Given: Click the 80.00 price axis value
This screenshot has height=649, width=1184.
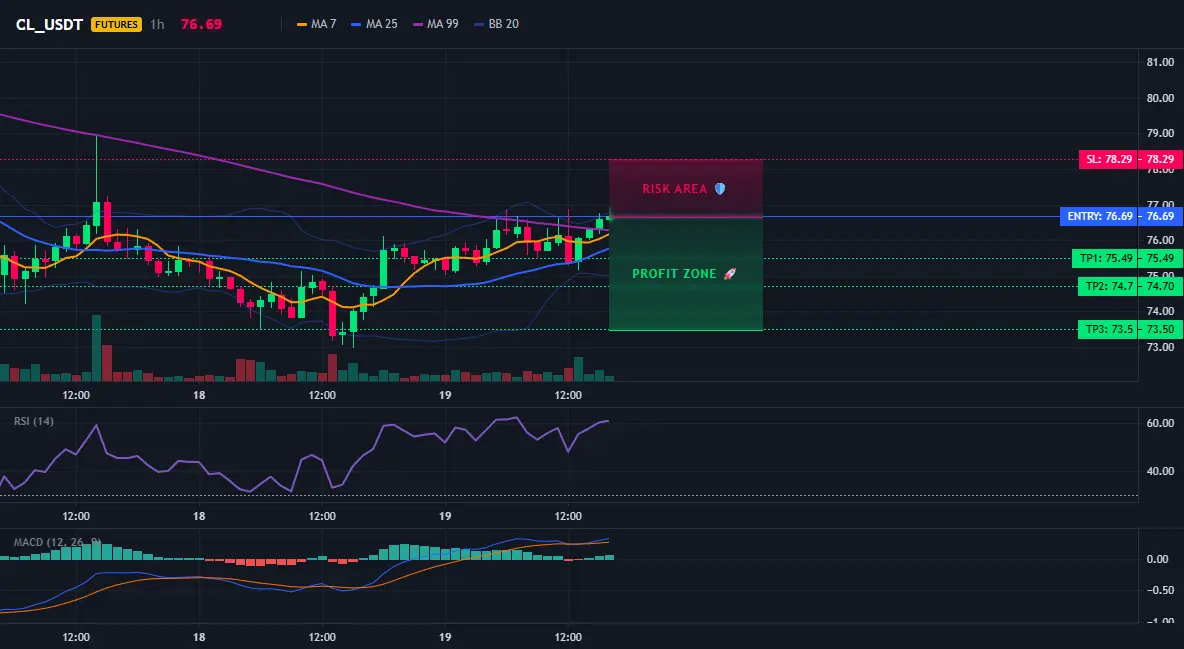Looking at the screenshot, I should coord(1160,97).
